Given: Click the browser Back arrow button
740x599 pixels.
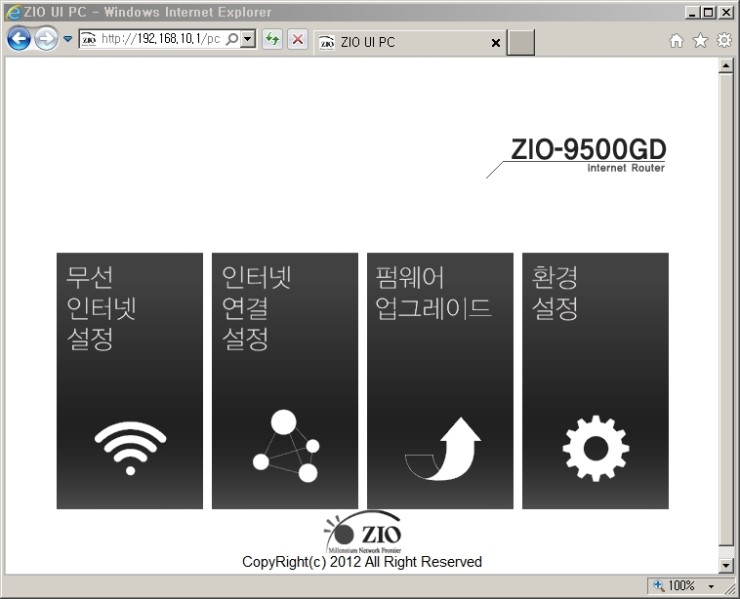Looking at the screenshot, I should click(19, 40).
